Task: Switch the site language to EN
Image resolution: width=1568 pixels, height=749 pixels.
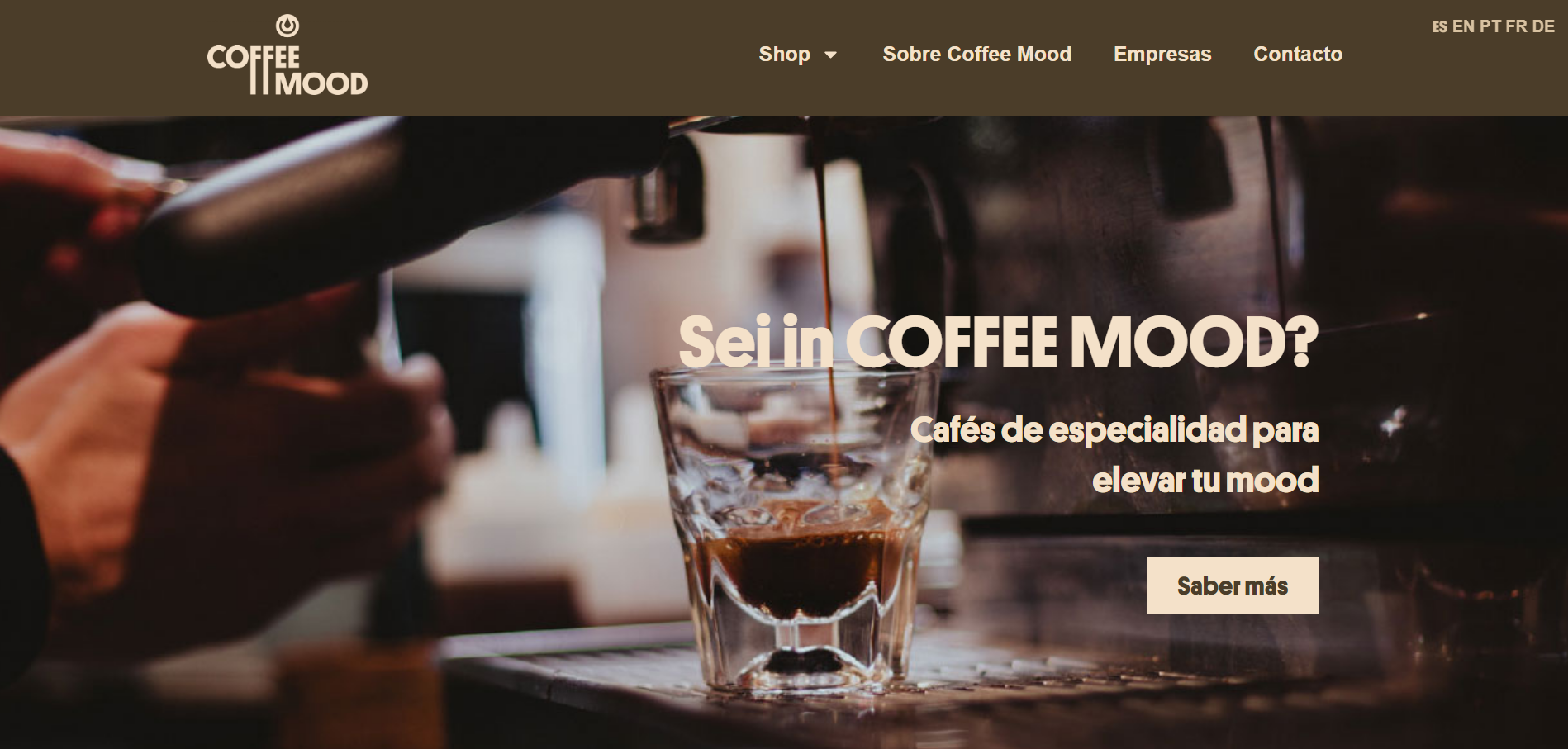Action: tap(1463, 26)
